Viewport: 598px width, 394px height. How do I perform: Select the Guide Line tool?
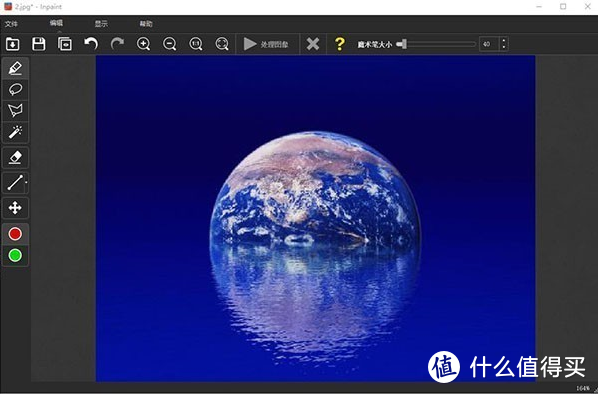point(14,182)
